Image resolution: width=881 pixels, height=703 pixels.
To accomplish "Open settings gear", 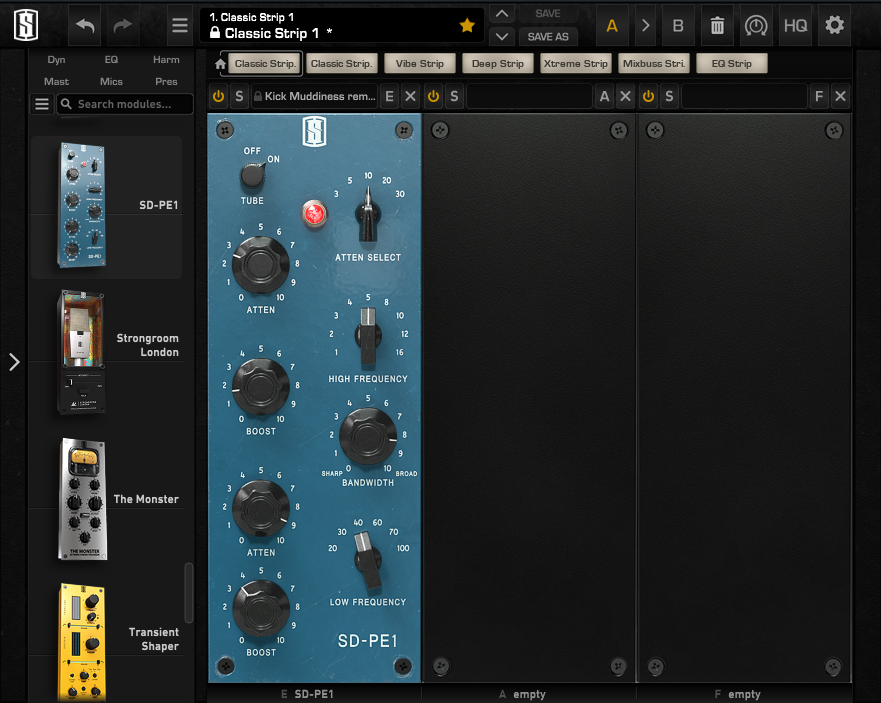I will (834, 25).
